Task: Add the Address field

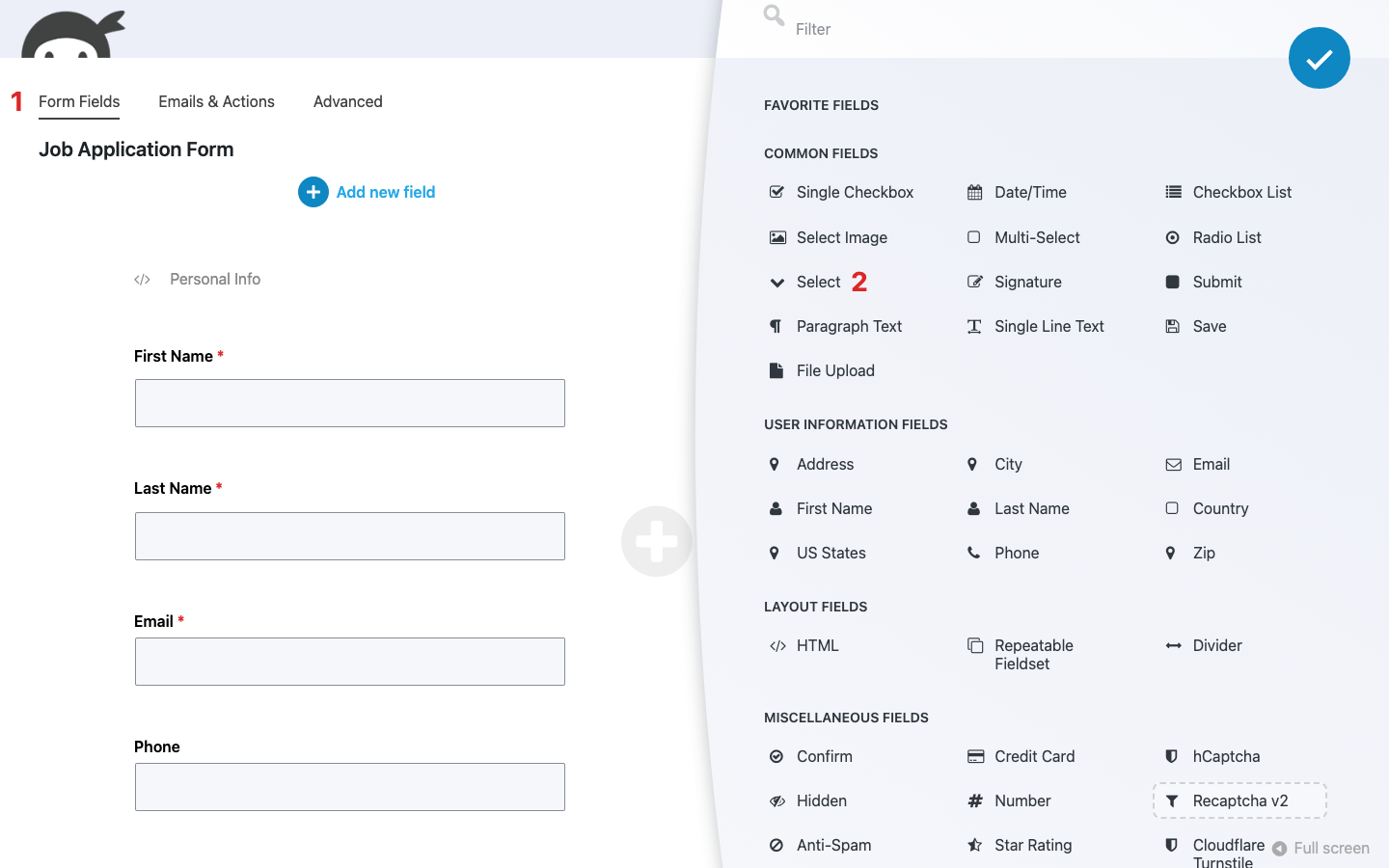Action: tap(811, 464)
